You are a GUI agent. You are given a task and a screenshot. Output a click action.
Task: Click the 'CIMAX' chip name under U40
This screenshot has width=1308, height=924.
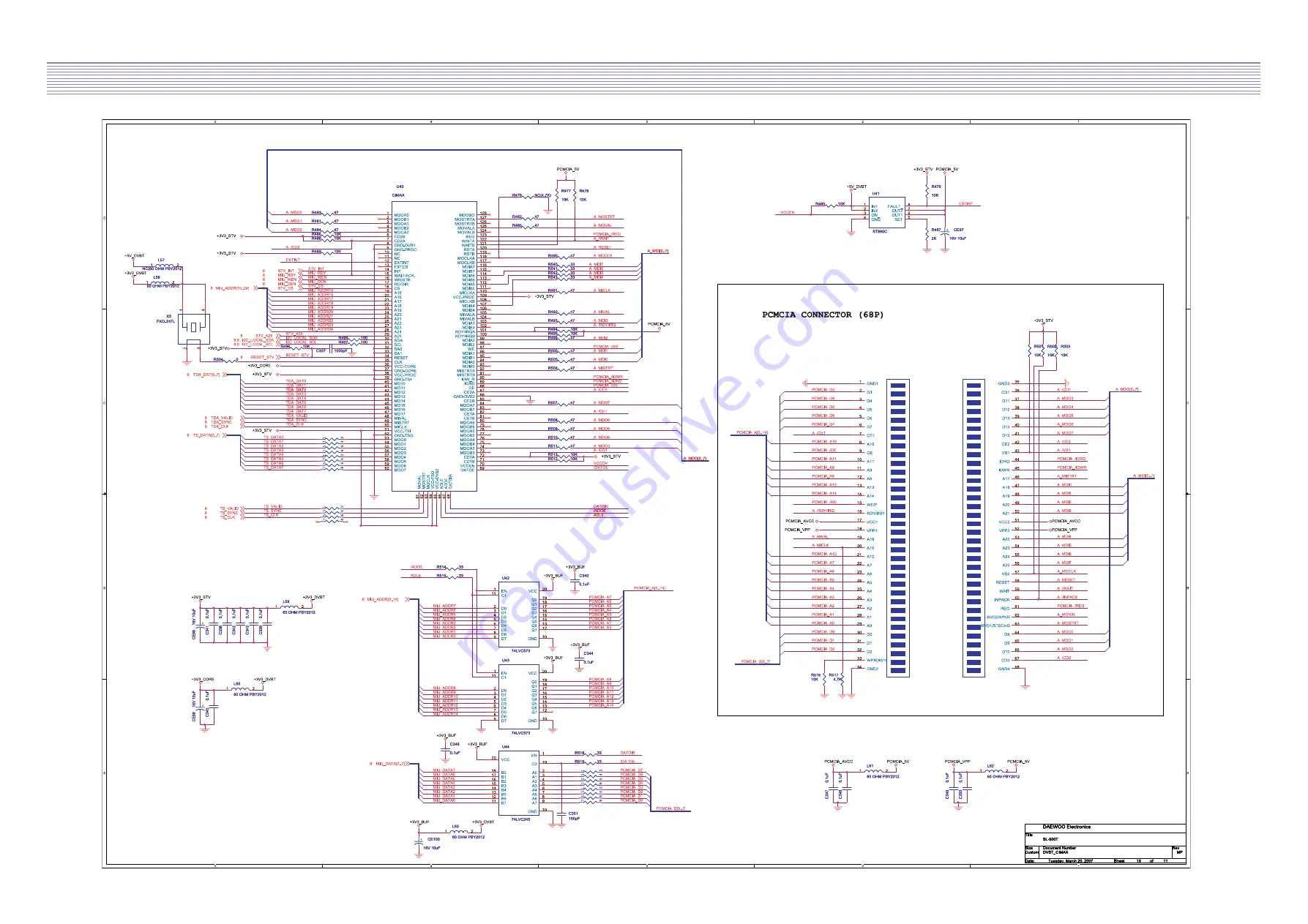398,195
